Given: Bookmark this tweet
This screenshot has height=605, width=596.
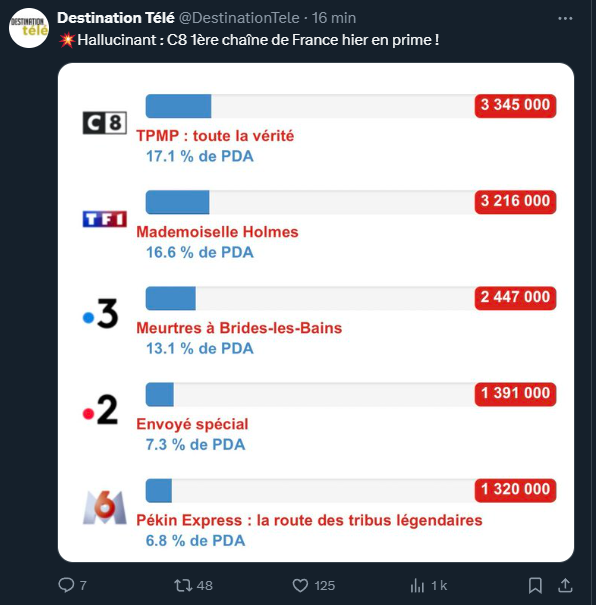Looking at the screenshot, I should tap(535, 585).
